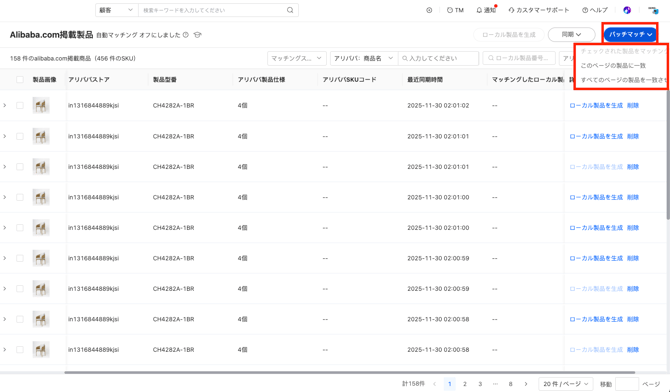The width and height of the screenshot is (670, 392).
Task: Go to page 3 in pagination
Action: (480, 384)
